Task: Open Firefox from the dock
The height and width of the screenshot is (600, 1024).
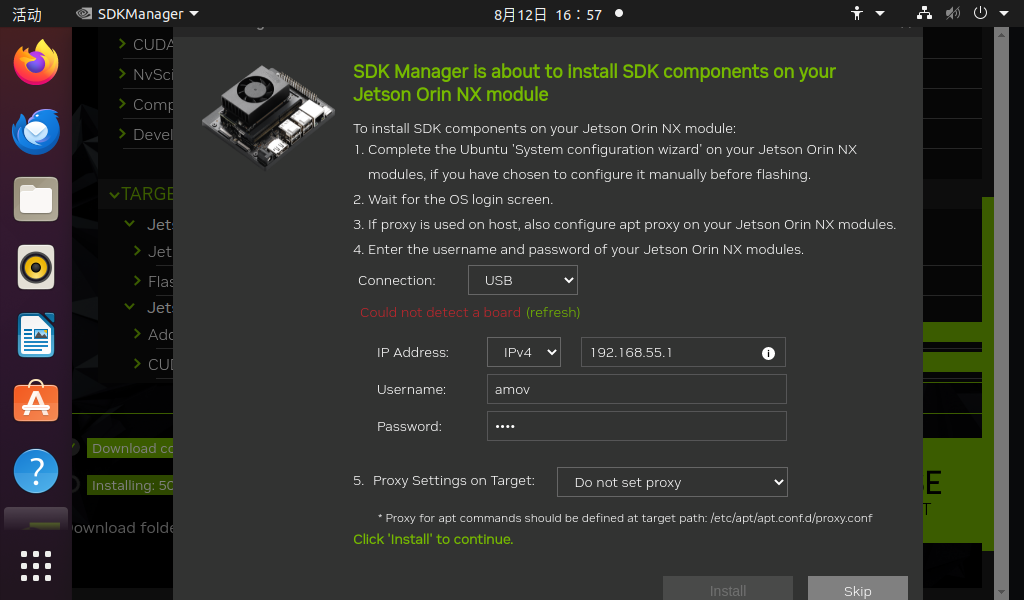Action: [x=36, y=63]
